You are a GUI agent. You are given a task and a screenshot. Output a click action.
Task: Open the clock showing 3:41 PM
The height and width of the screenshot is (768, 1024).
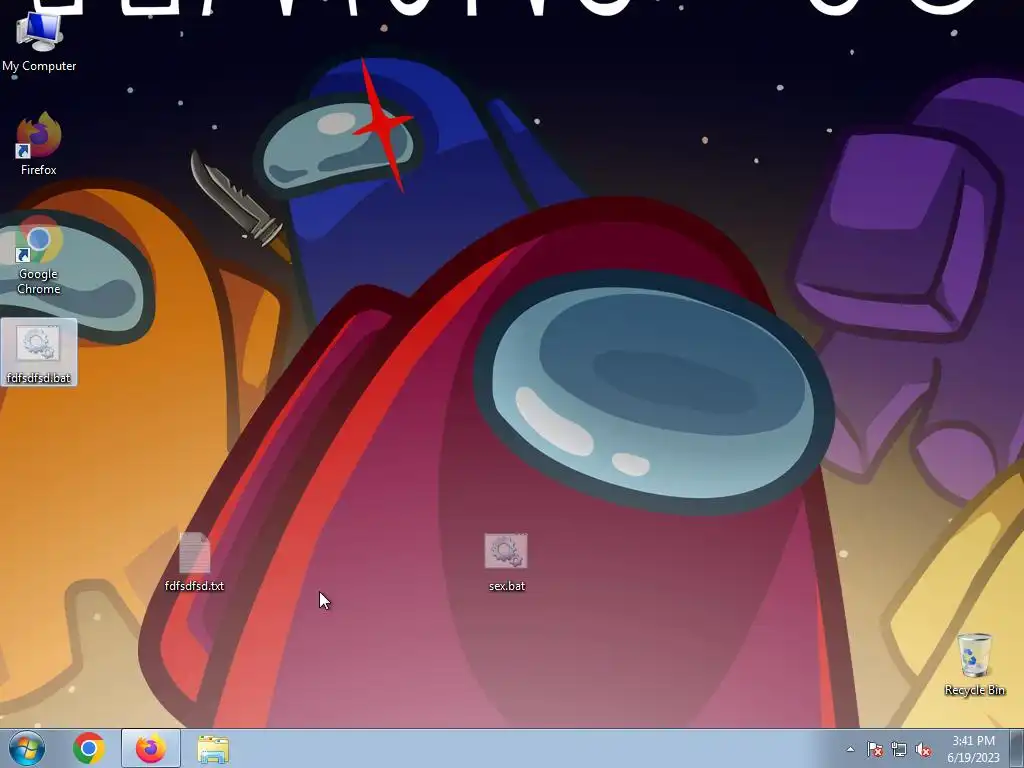point(973,749)
